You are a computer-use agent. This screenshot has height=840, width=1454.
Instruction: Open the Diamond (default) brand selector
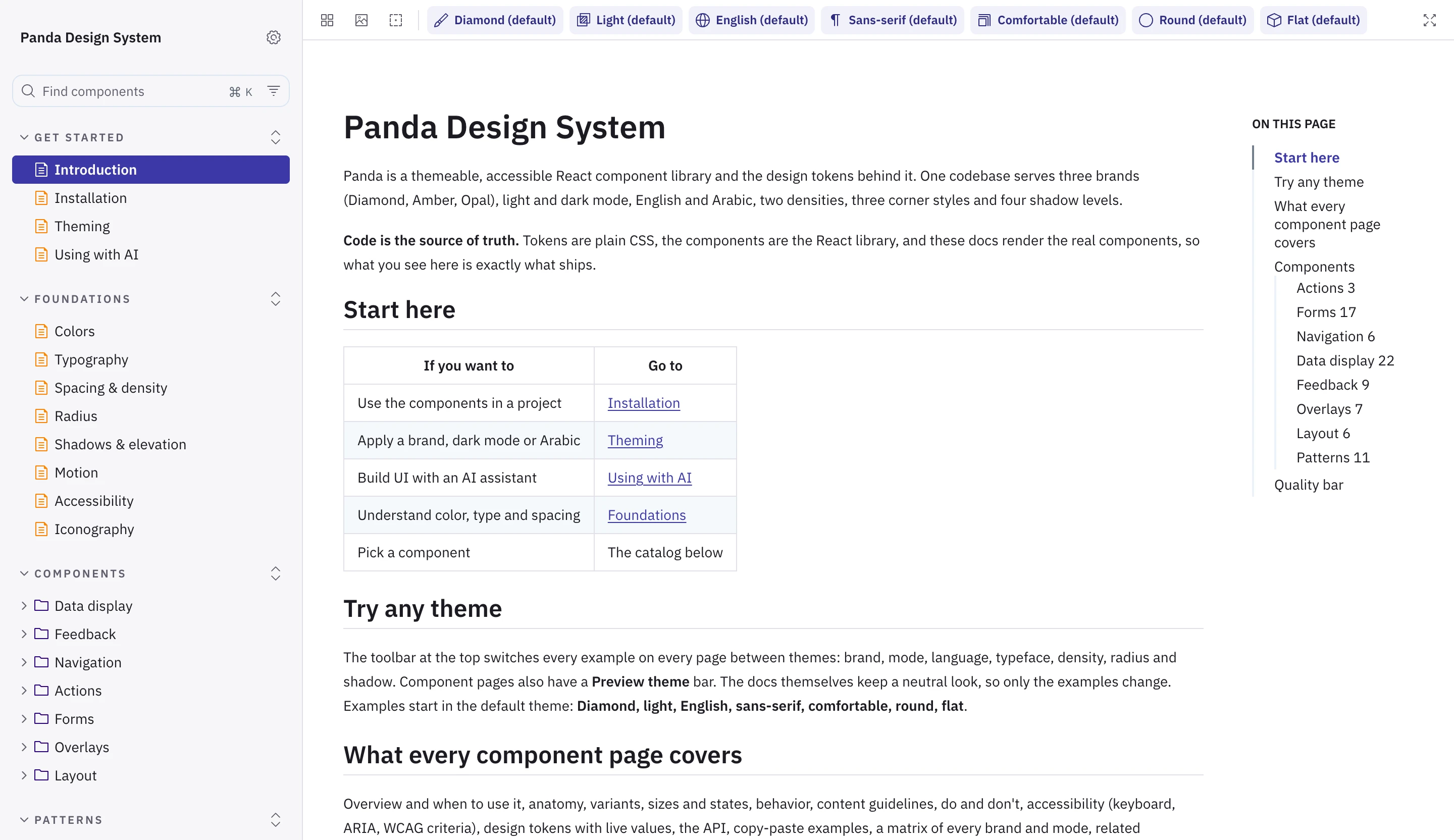click(495, 20)
